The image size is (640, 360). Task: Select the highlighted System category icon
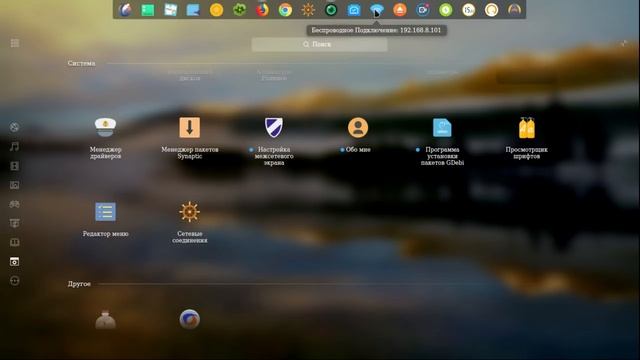pyautogui.click(x=14, y=262)
